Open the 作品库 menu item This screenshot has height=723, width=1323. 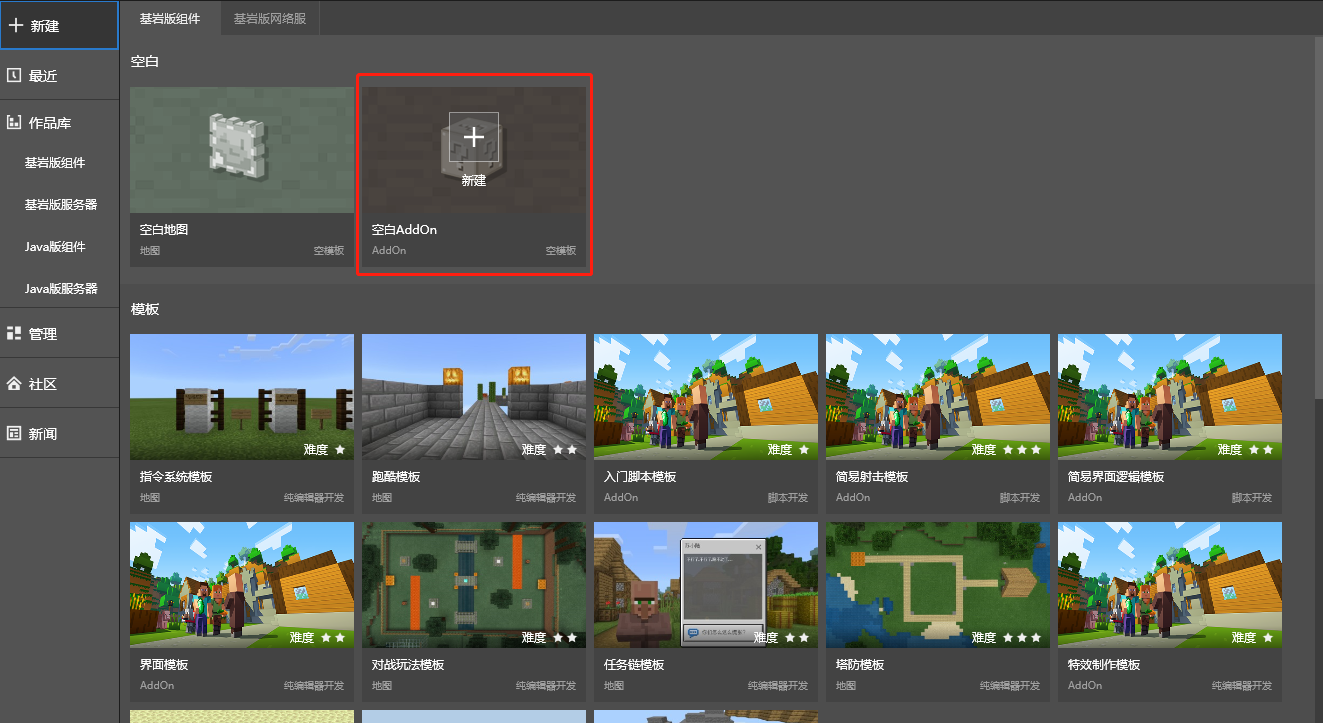(59, 123)
